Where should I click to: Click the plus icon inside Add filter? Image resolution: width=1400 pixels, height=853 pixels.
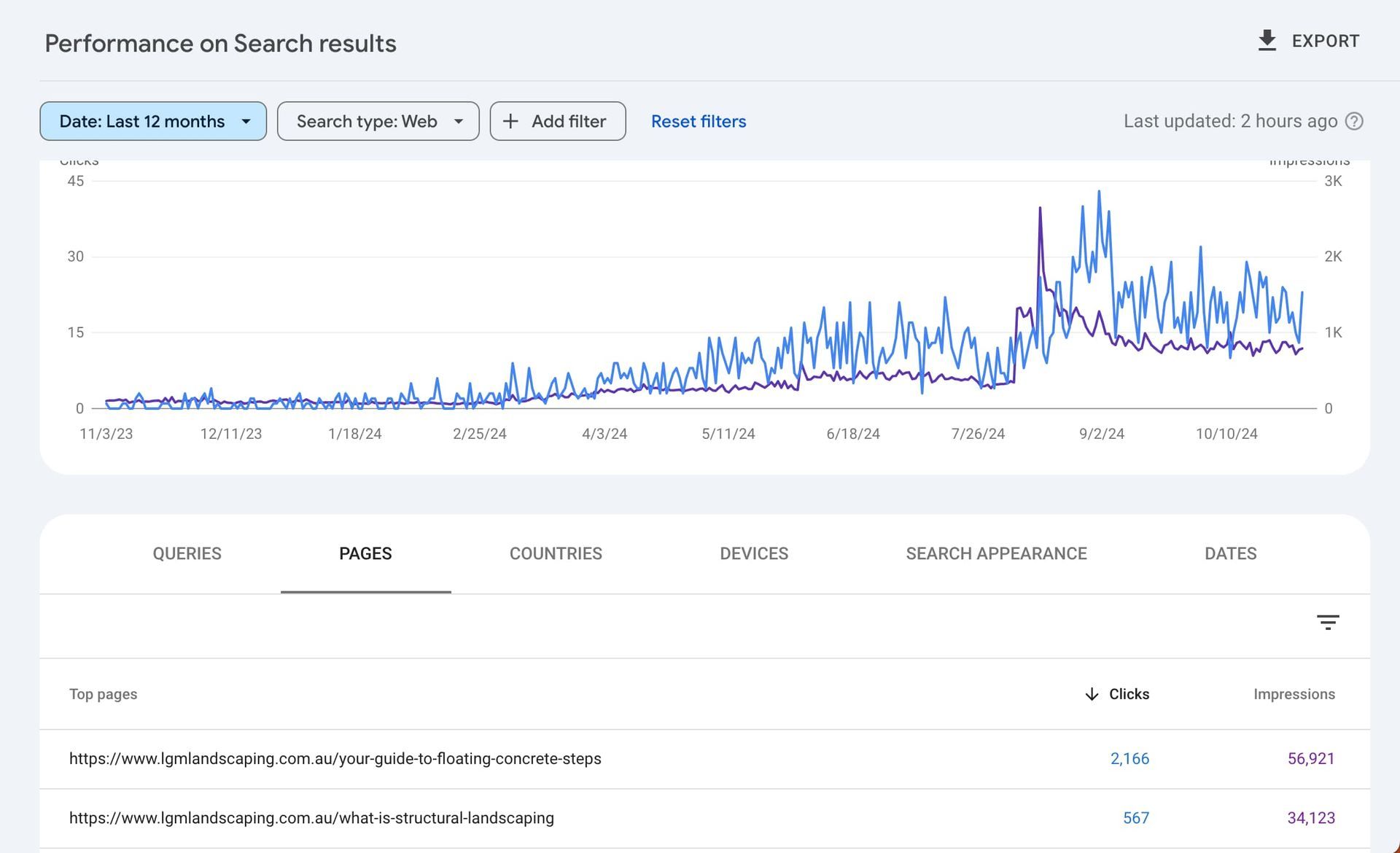tap(511, 121)
